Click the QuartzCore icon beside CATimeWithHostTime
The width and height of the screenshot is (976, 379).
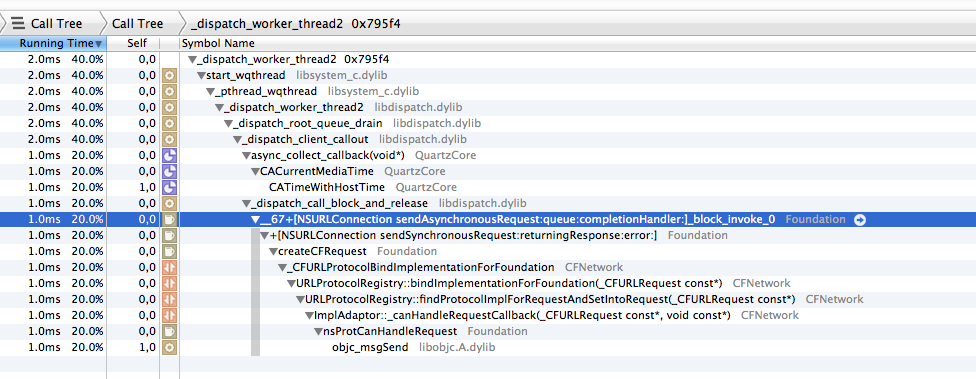(169, 187)
